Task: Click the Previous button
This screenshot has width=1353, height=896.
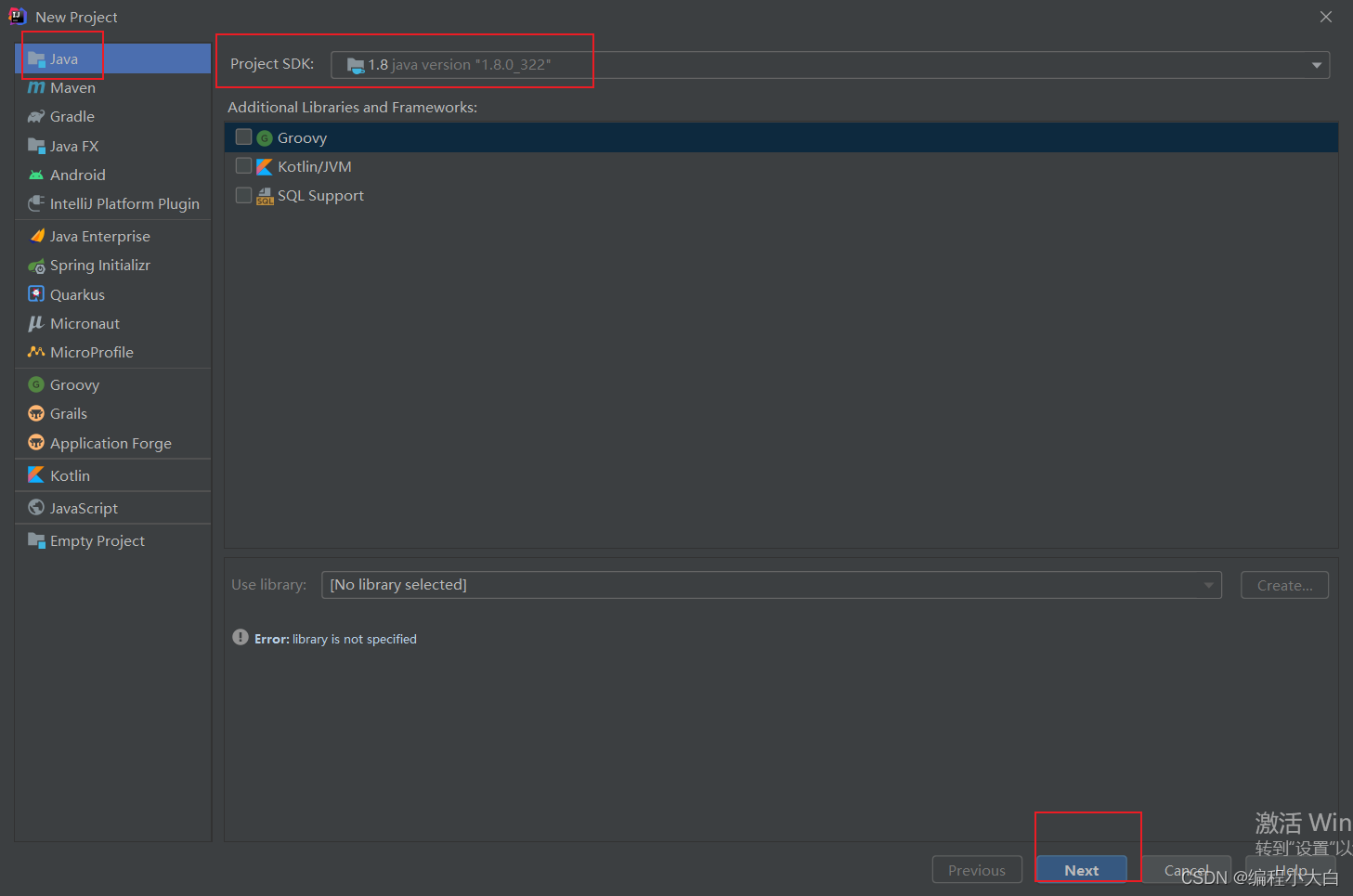Action: (x=977, y=870)
